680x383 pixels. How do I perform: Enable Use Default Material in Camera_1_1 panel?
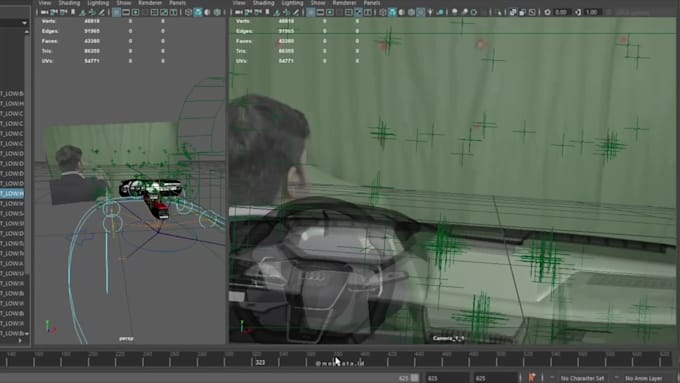[401, 12]
